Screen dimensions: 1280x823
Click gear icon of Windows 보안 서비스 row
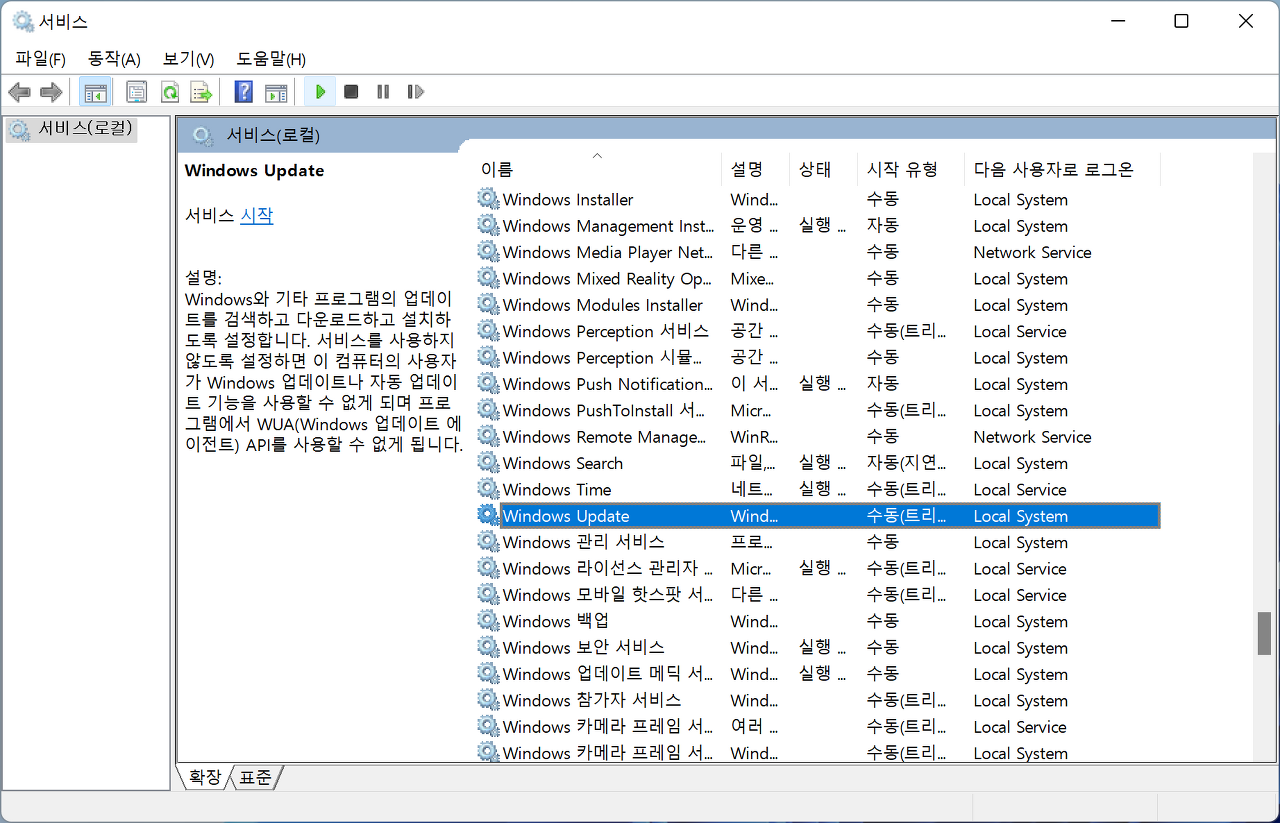point(488,647)
